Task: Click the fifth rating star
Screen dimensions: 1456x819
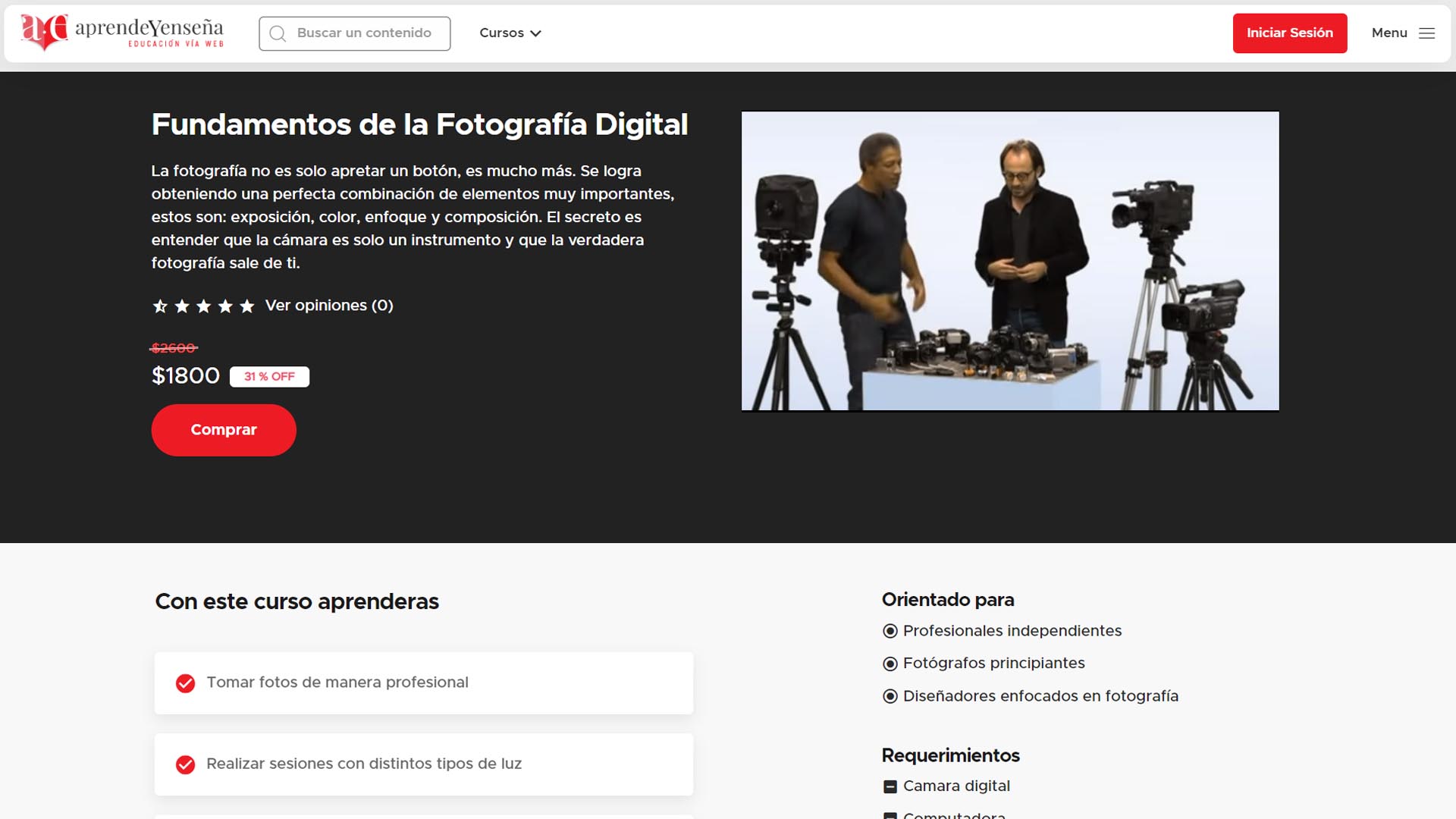Action: 247,306
